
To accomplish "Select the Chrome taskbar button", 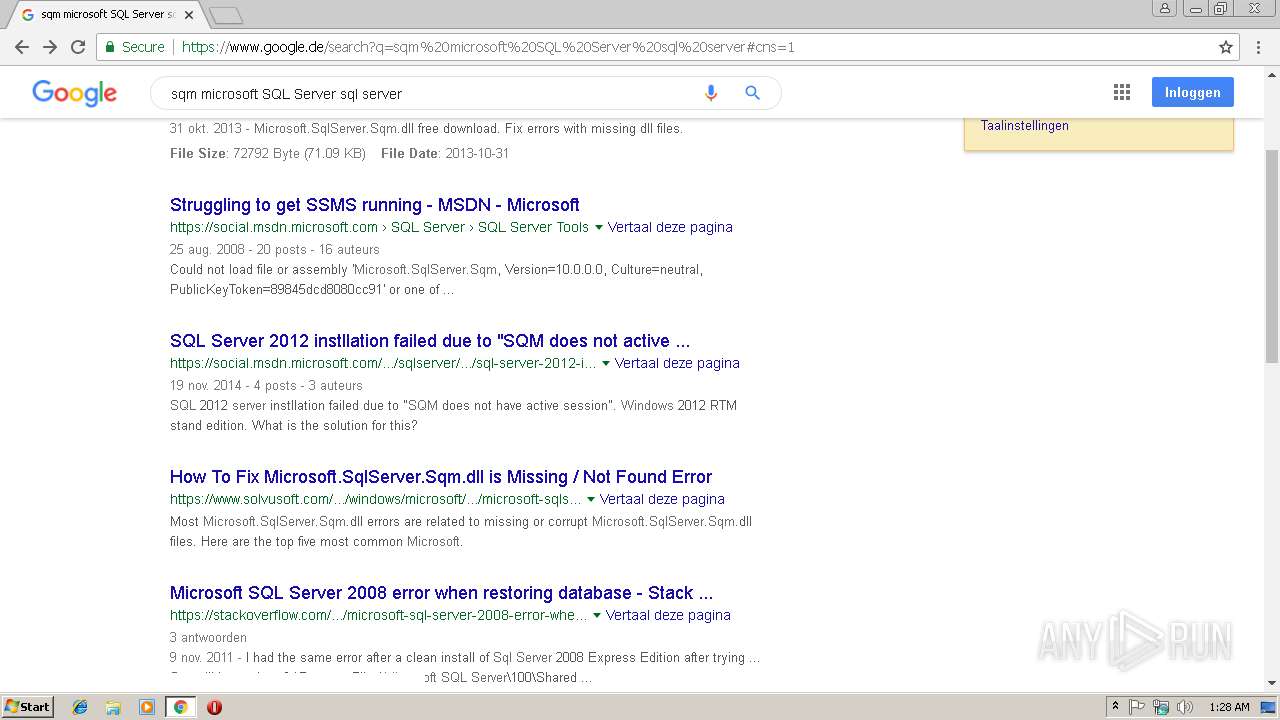I will tap(180, 707).
